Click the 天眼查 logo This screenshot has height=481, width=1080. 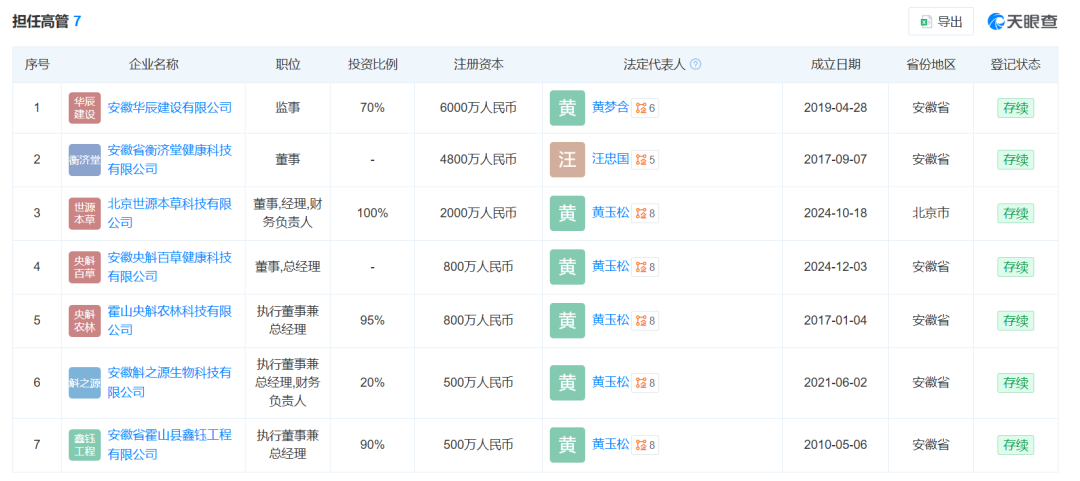click(x=1022, y=21)
